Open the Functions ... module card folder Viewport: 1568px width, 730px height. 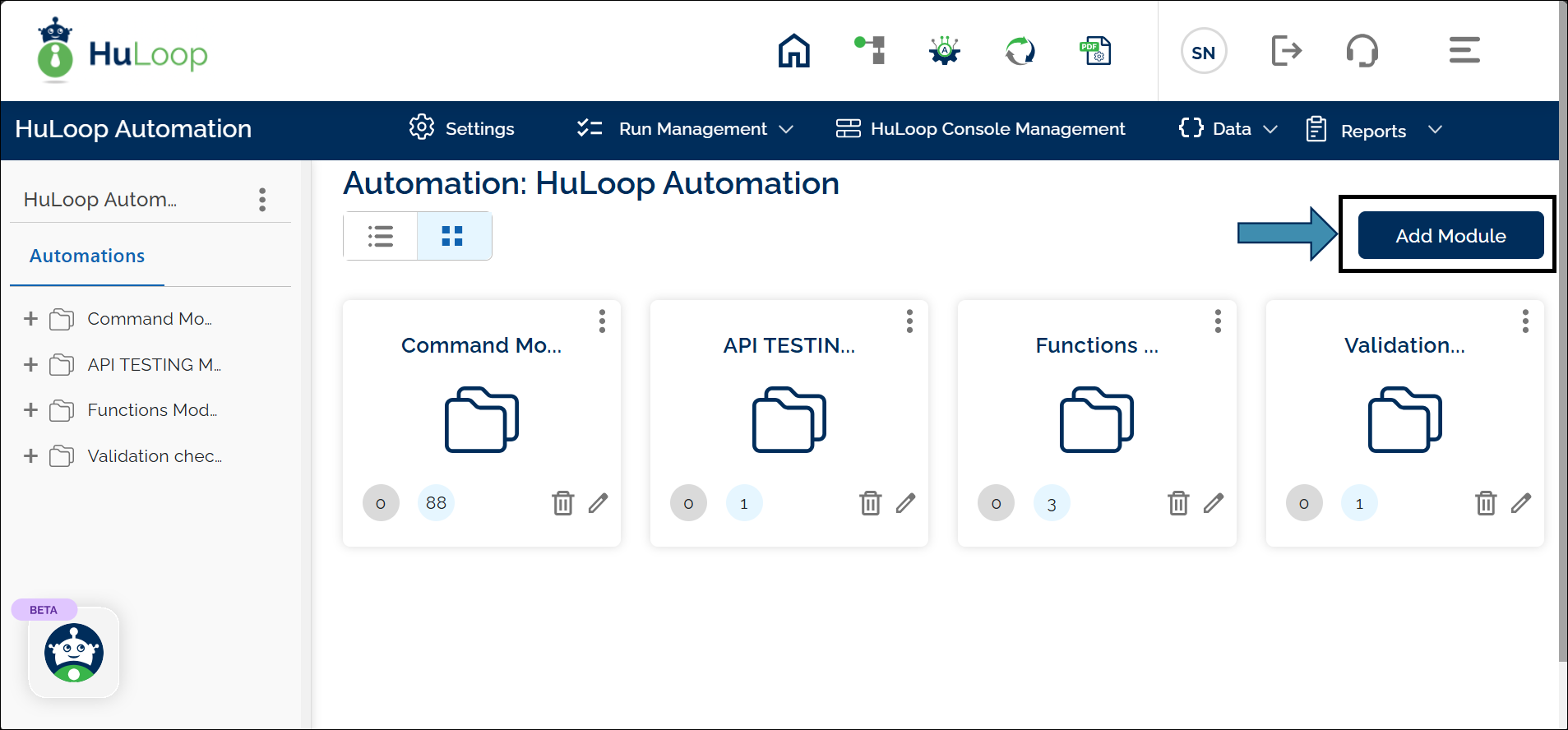1096,419
